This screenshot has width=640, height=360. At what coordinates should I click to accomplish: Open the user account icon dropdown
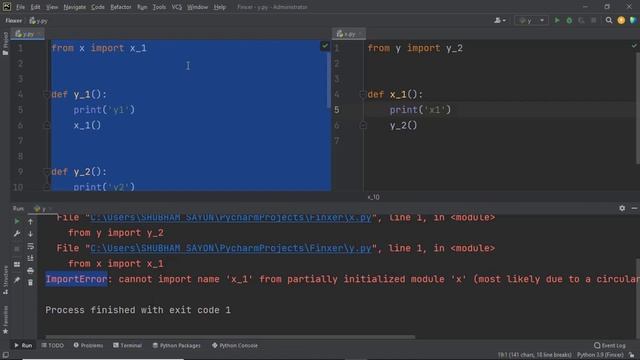click(500, 20)
